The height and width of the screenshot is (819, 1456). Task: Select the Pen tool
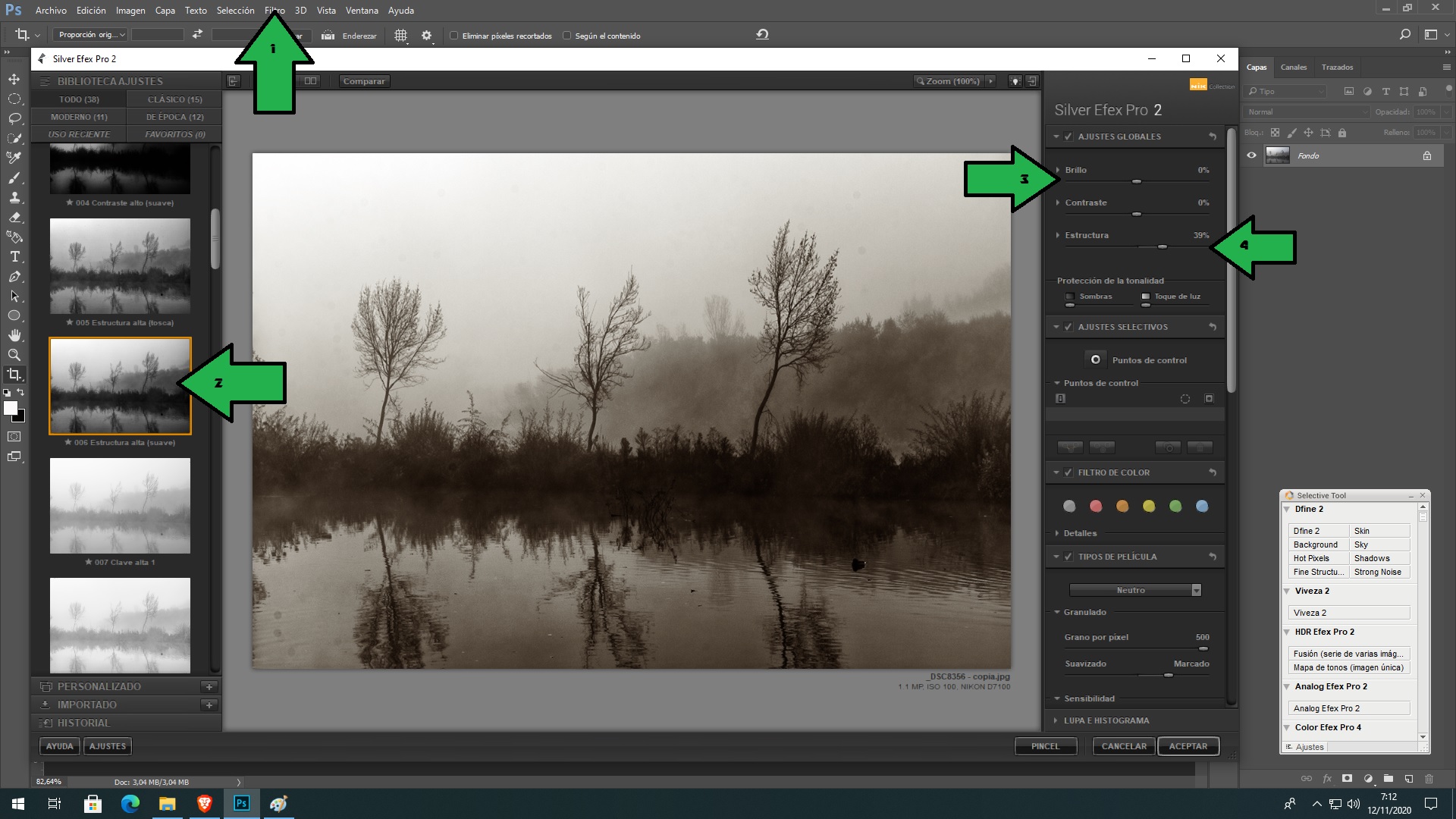[14, 276]
